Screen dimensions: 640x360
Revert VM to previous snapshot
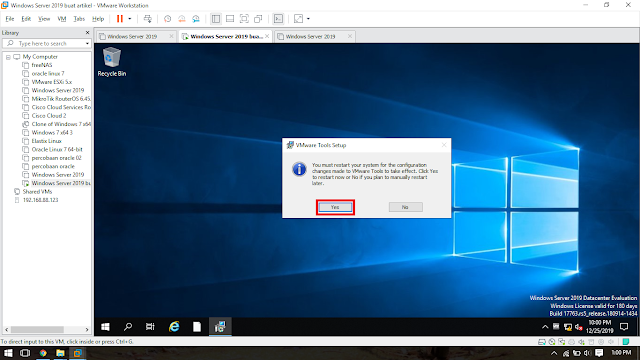[182, 19]
